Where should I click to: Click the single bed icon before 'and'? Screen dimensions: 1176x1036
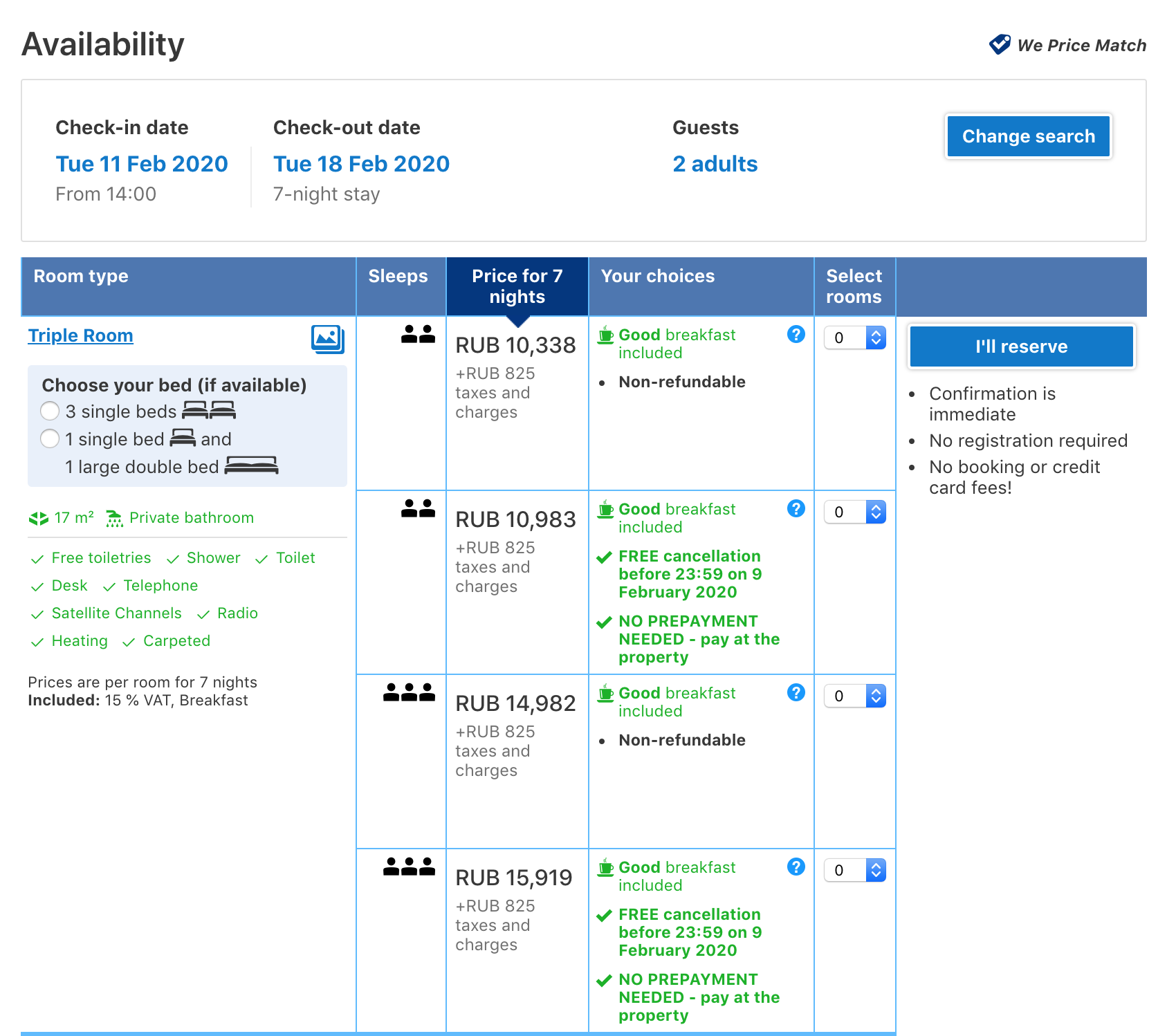pos(183,438)
